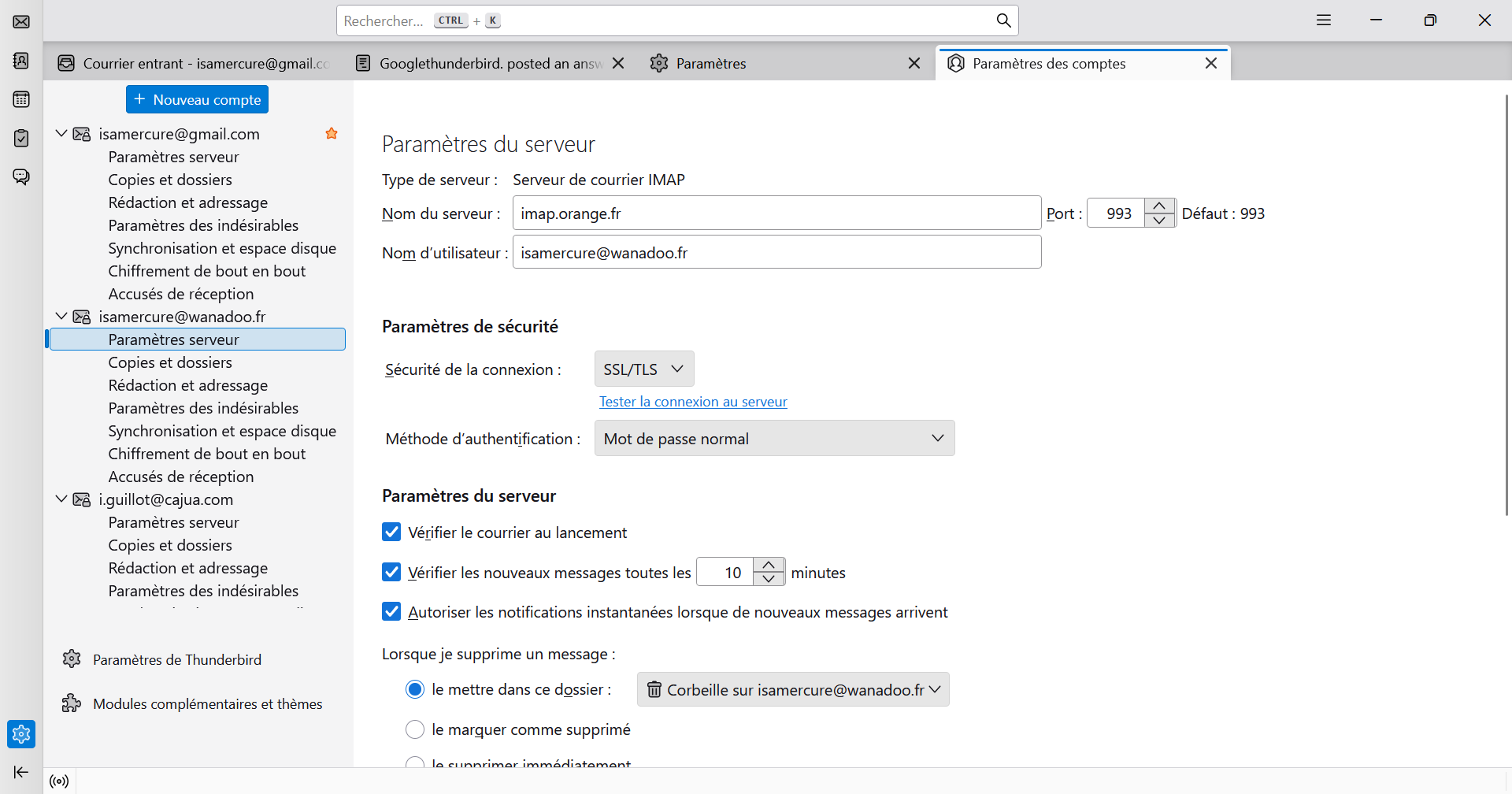This screenshot has height=794, width=1512.
Task: Click the Nom du serveur input field
Action: pyautogui.click(x=776, y=213)
